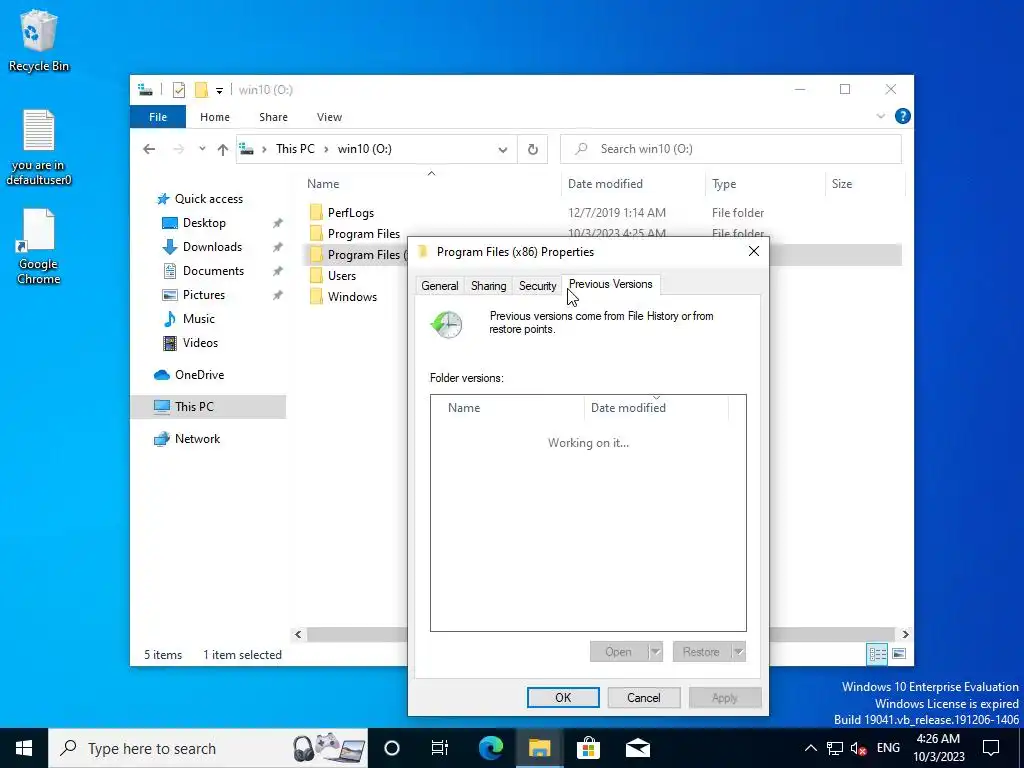The image size is (1024, 768).
Task: Click the Explorer Help question mark icon
Action: click(x=903, y=116)
